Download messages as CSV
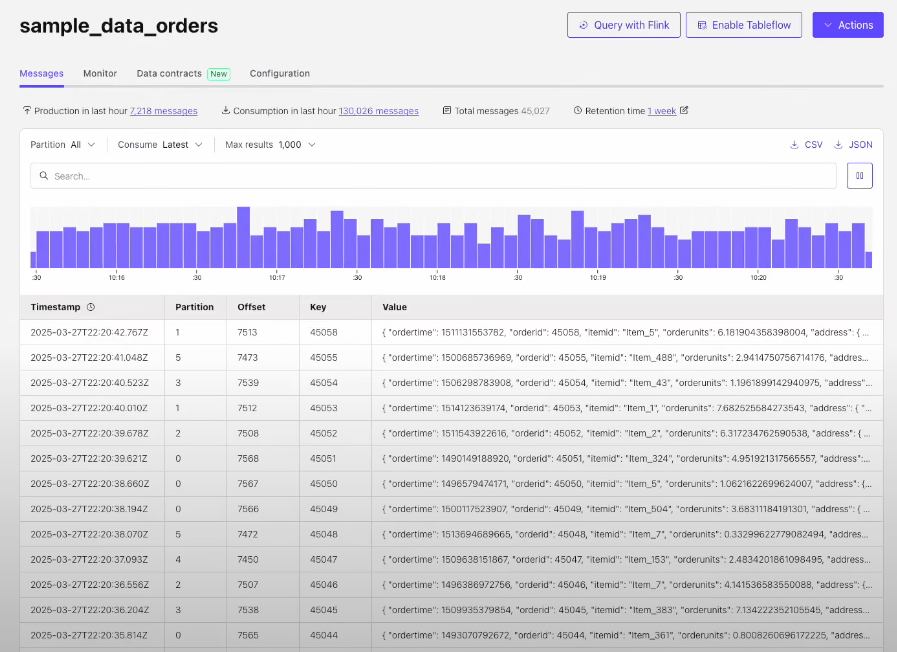Viewport: 897px width, 652px height. click(x=806, y=144)
